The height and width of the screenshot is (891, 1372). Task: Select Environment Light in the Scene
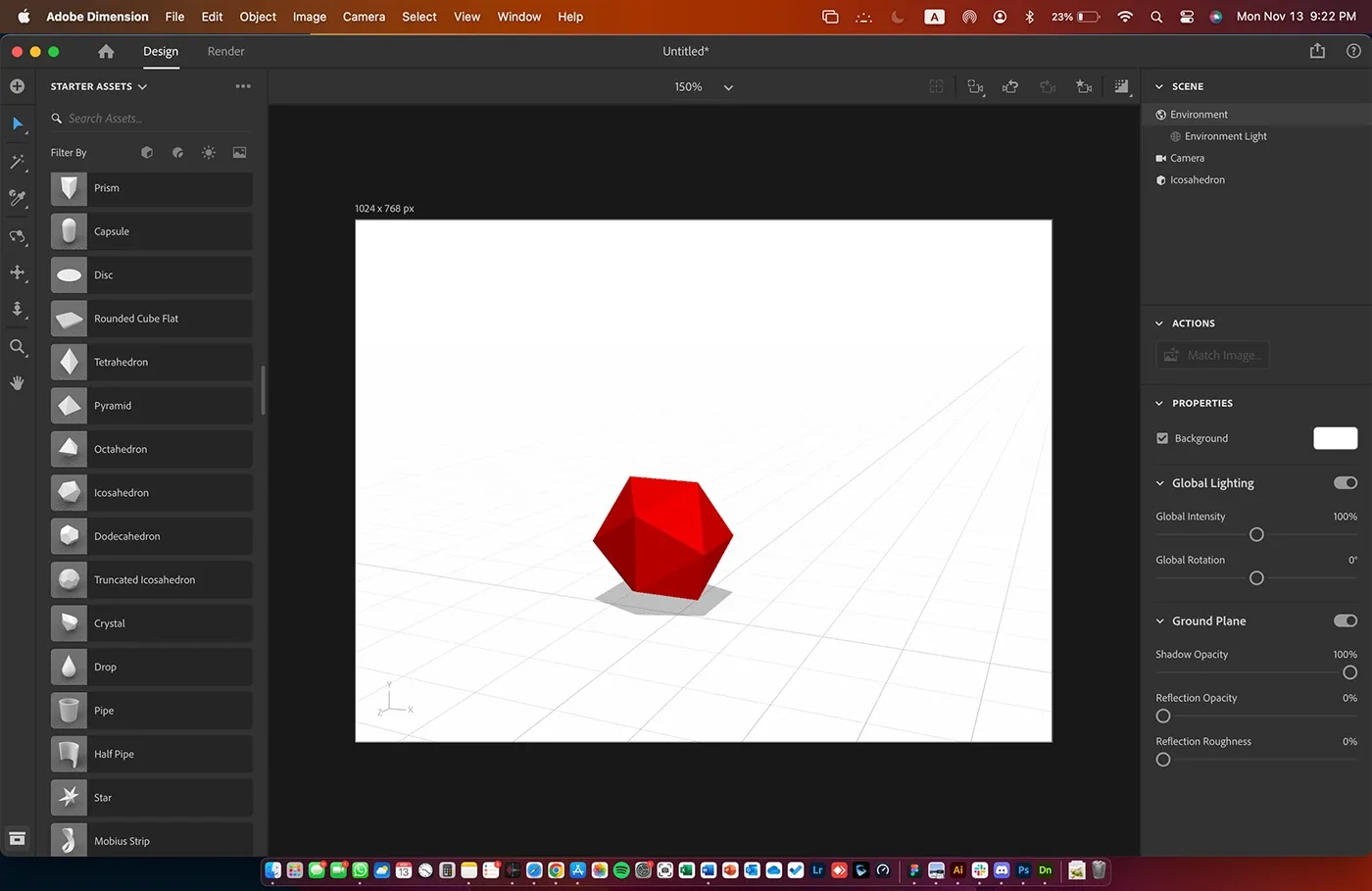[1256, 136]
